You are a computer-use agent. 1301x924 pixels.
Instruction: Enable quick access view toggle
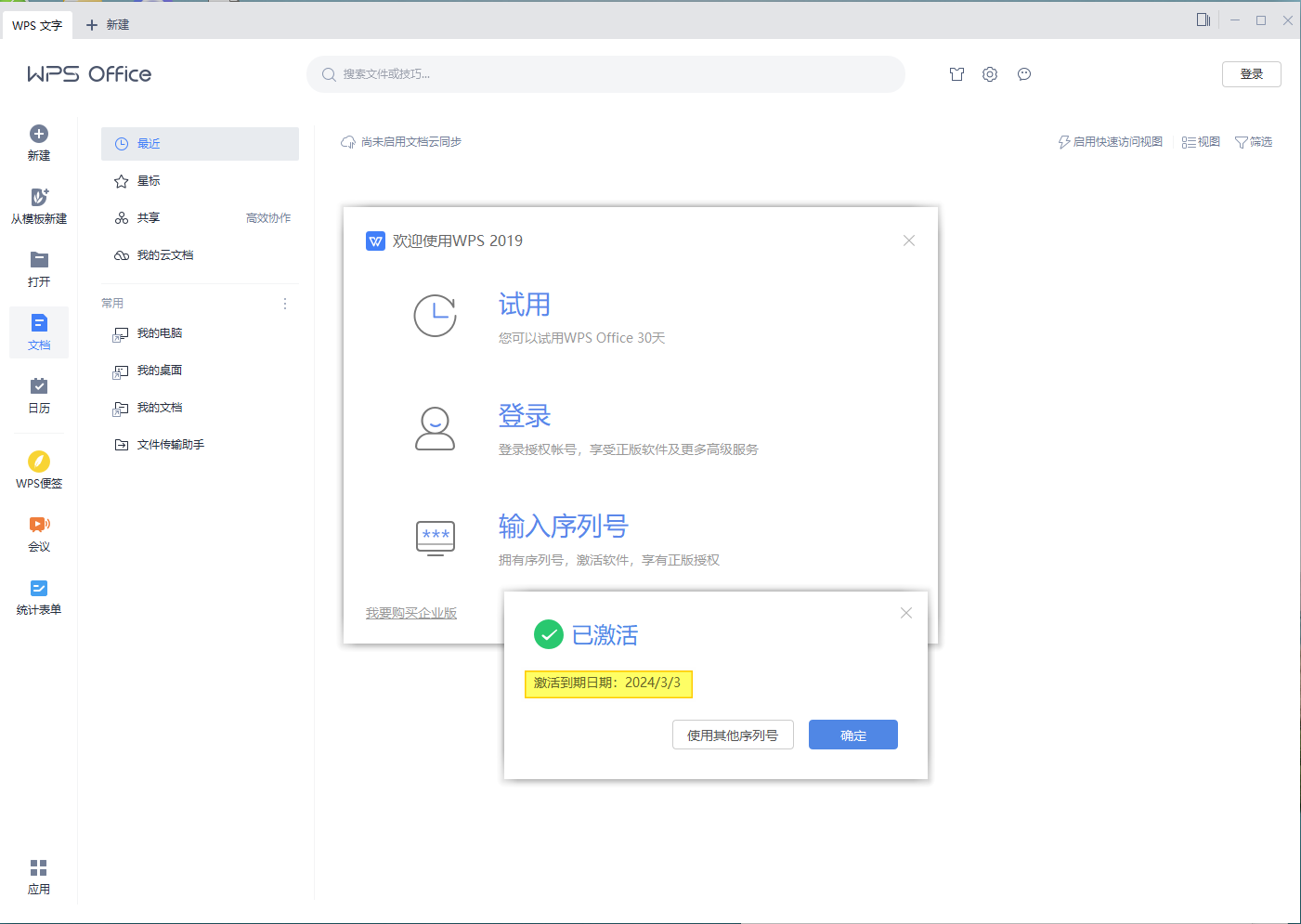(x=1111, y=142)
